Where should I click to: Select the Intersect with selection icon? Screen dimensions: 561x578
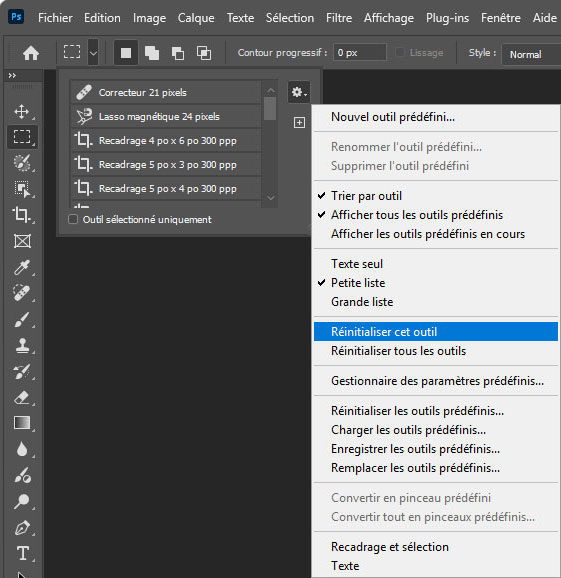(204, 53)
